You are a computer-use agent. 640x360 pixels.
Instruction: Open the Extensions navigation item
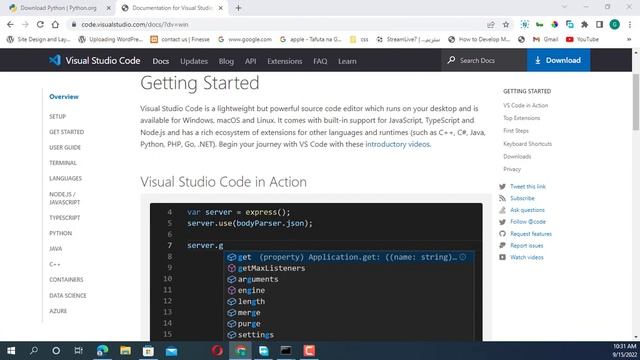click(284, 61)
